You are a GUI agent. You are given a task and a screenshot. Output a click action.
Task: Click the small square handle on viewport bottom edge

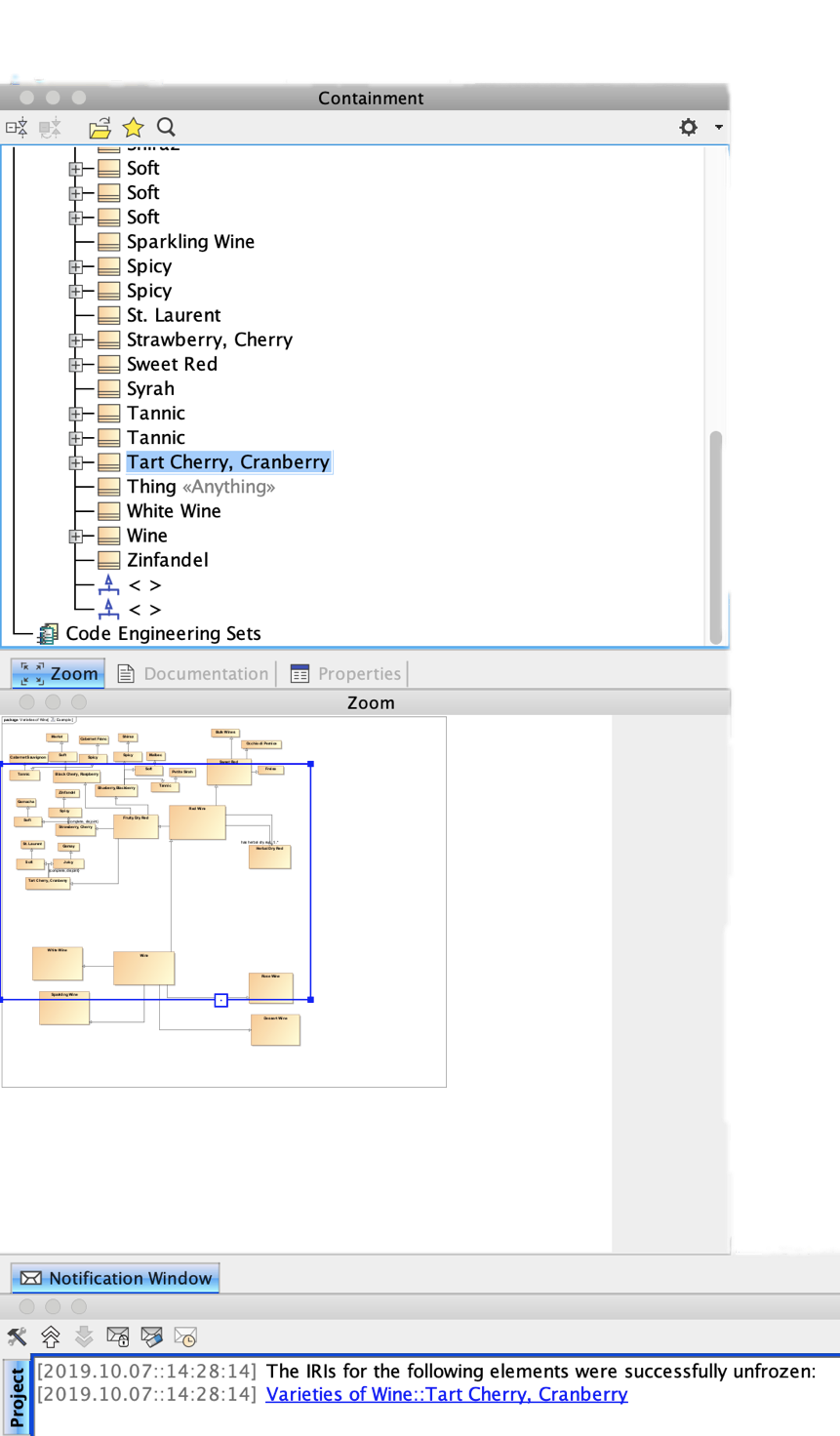(221, 1000)
